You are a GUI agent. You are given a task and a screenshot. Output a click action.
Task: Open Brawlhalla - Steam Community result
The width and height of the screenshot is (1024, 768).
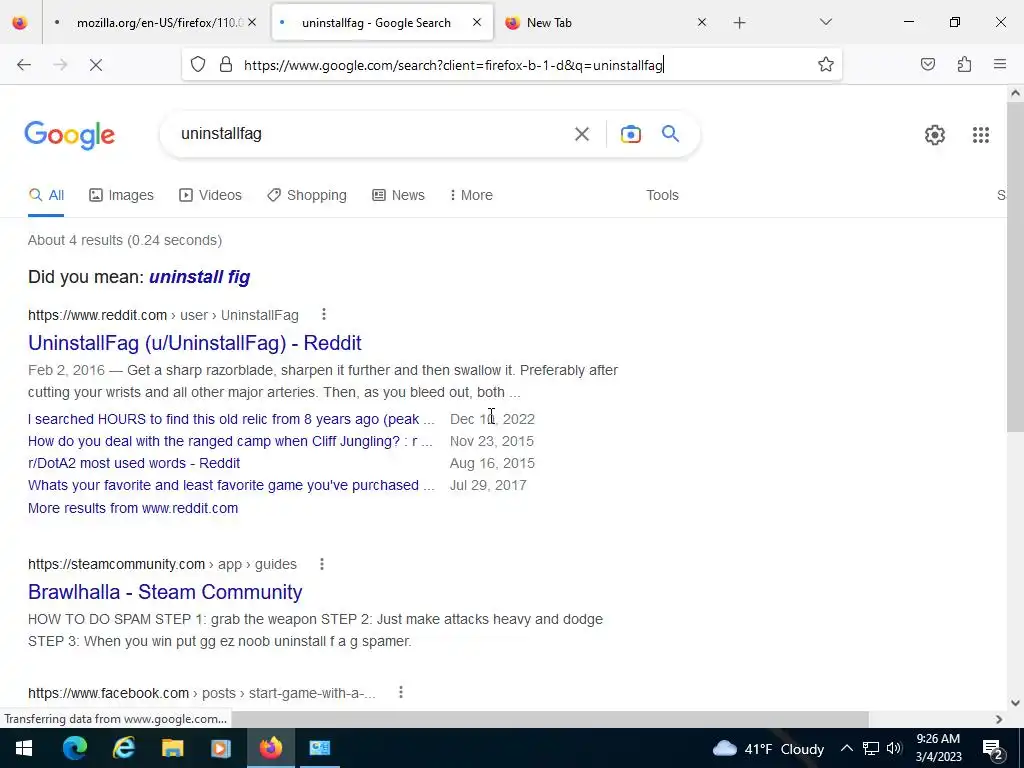tap(165, 592)
